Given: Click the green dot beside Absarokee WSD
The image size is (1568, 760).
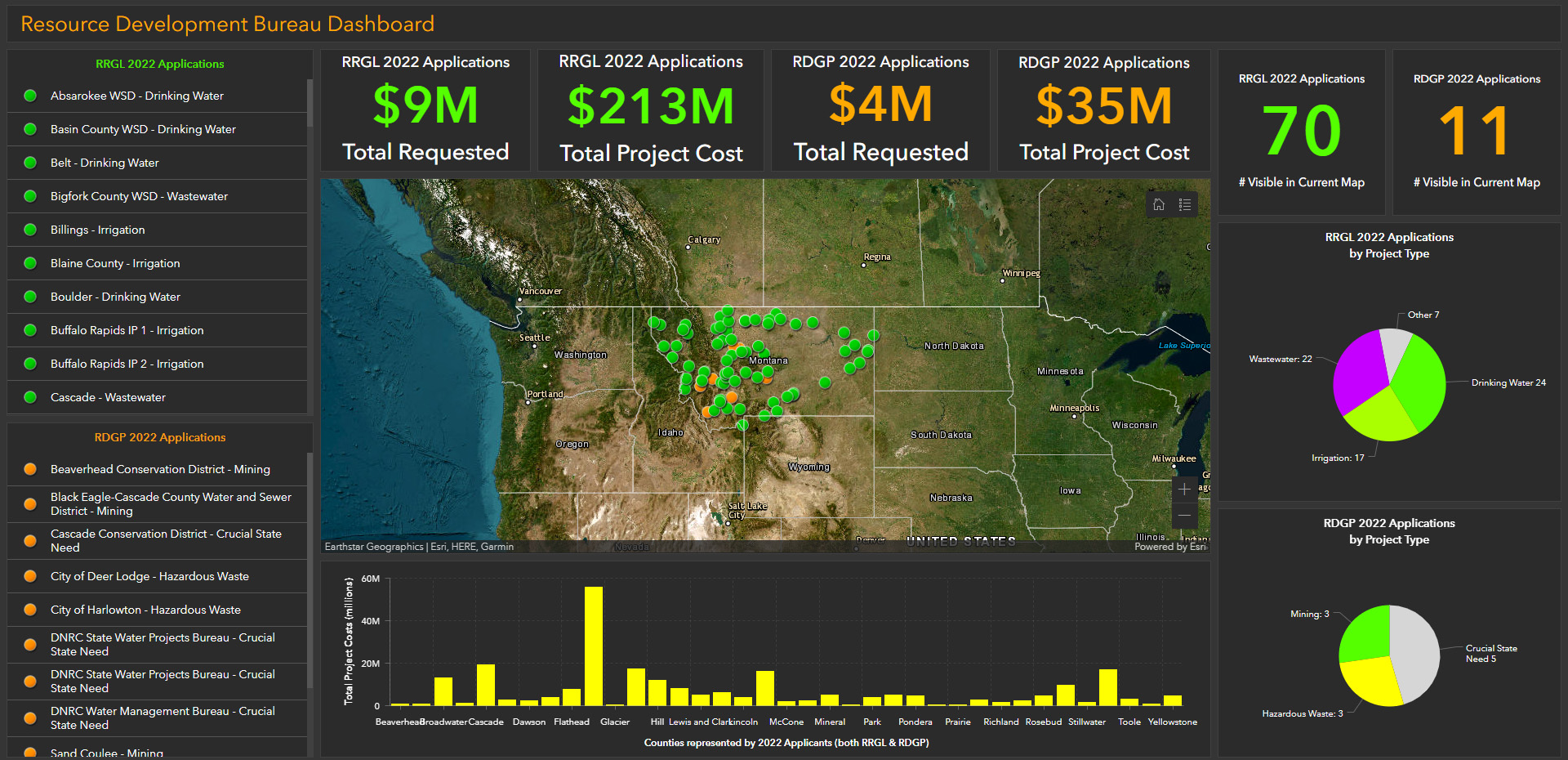Looking at the screenshot, I should tap(31, 96).
